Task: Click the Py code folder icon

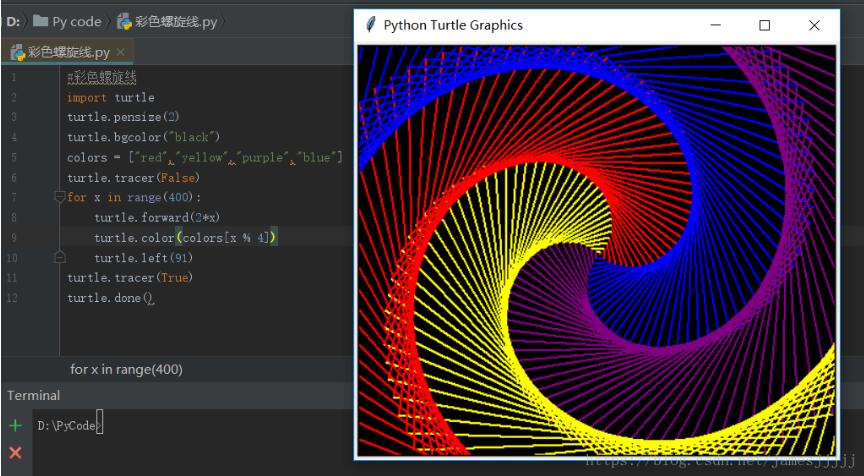Action: click(x=40, y=21)
